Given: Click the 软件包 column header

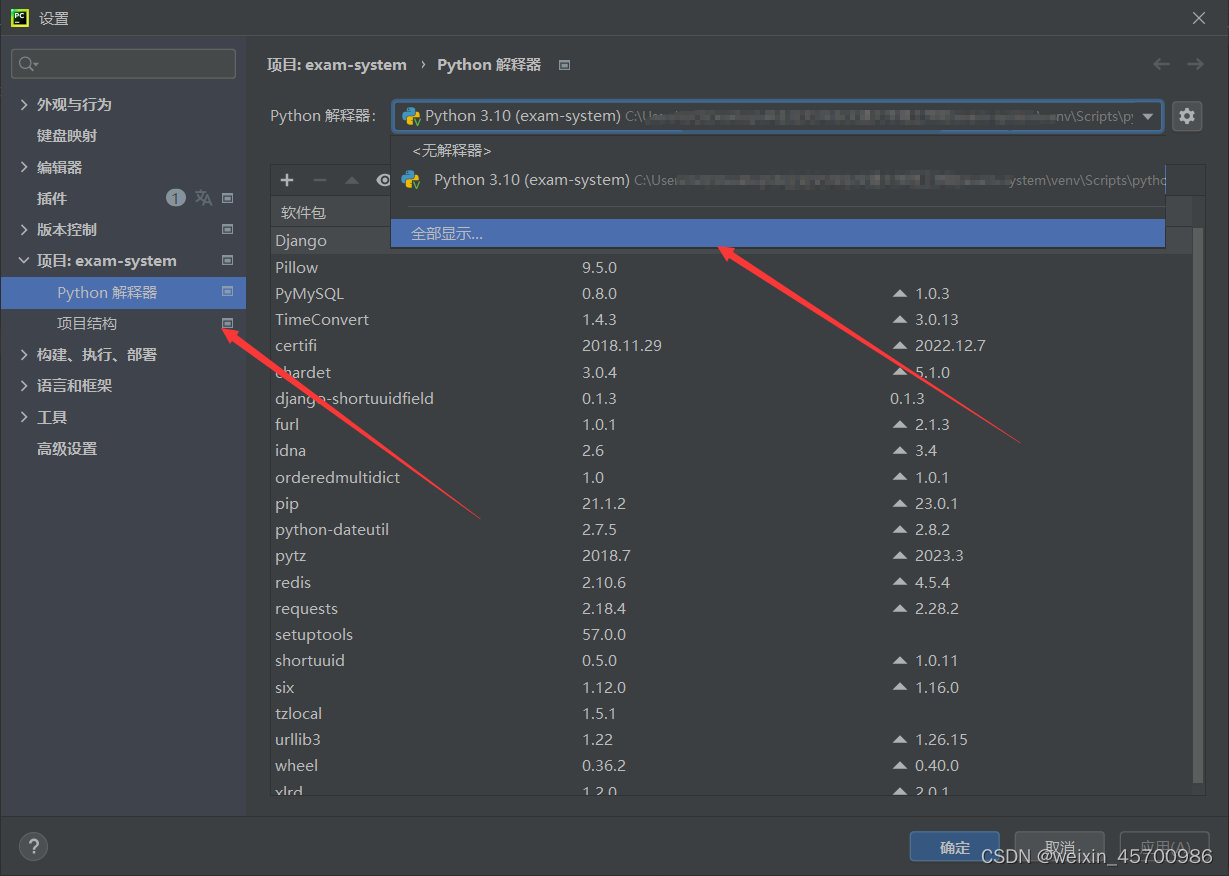Looking at the screenshot, I should pos(303,212).
